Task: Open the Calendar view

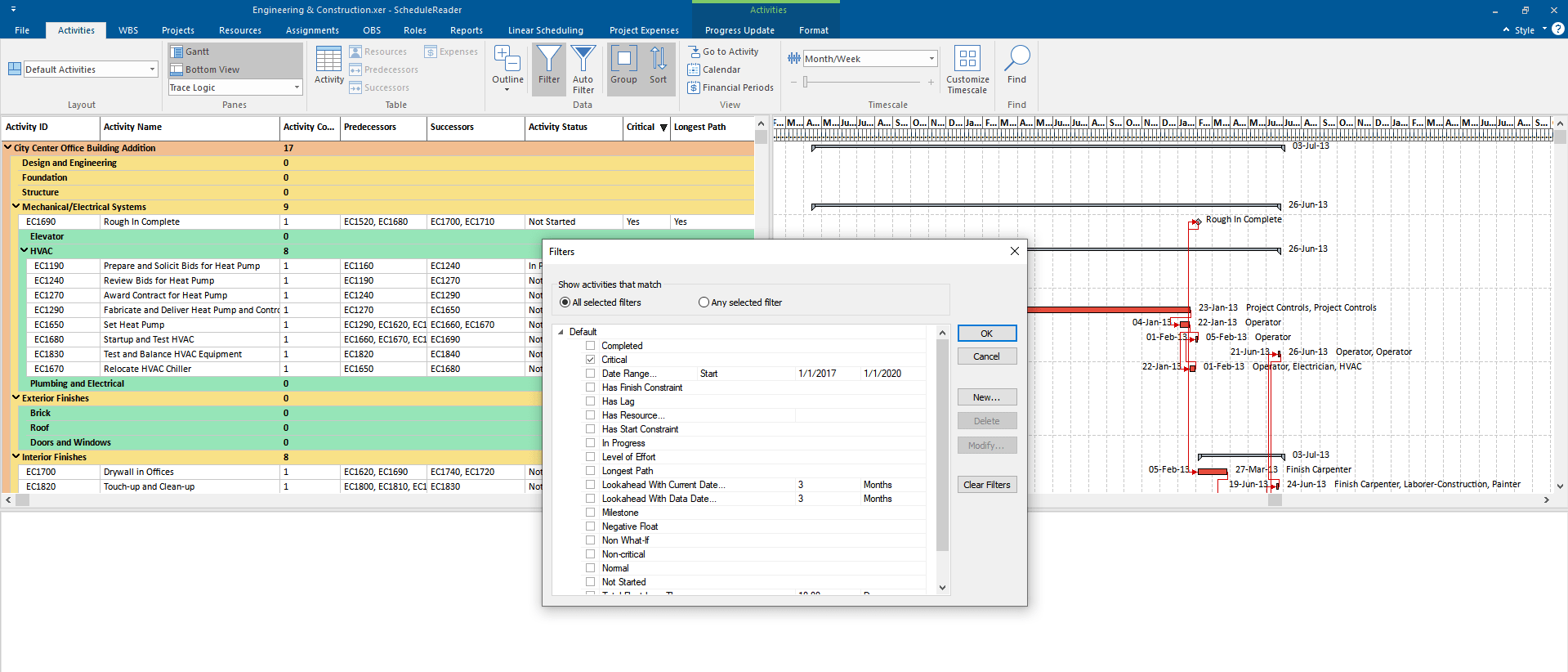Action: 714,69
